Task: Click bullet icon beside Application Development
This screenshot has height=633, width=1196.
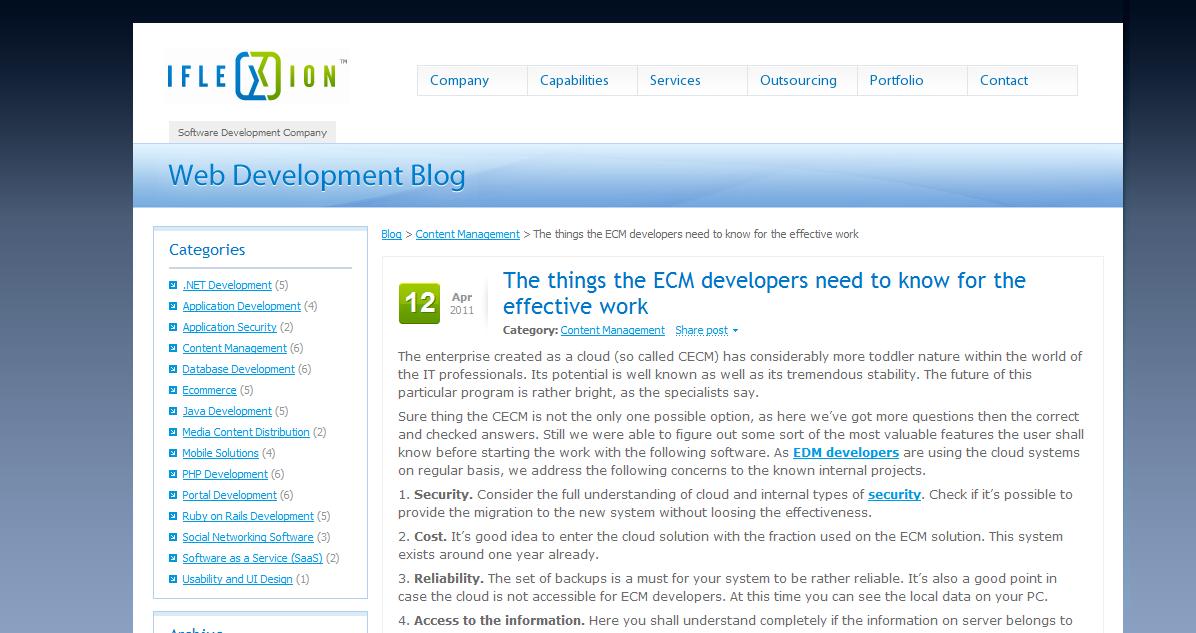Action: 173,306
